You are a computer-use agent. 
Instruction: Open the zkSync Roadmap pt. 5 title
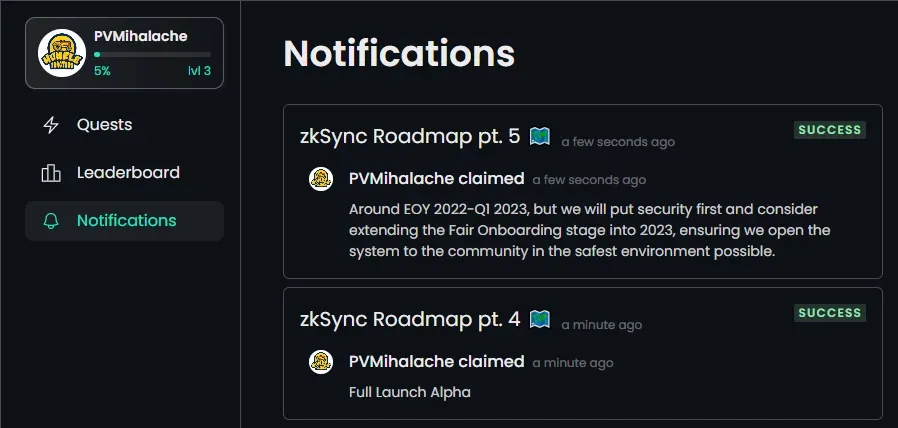point(410,137)
